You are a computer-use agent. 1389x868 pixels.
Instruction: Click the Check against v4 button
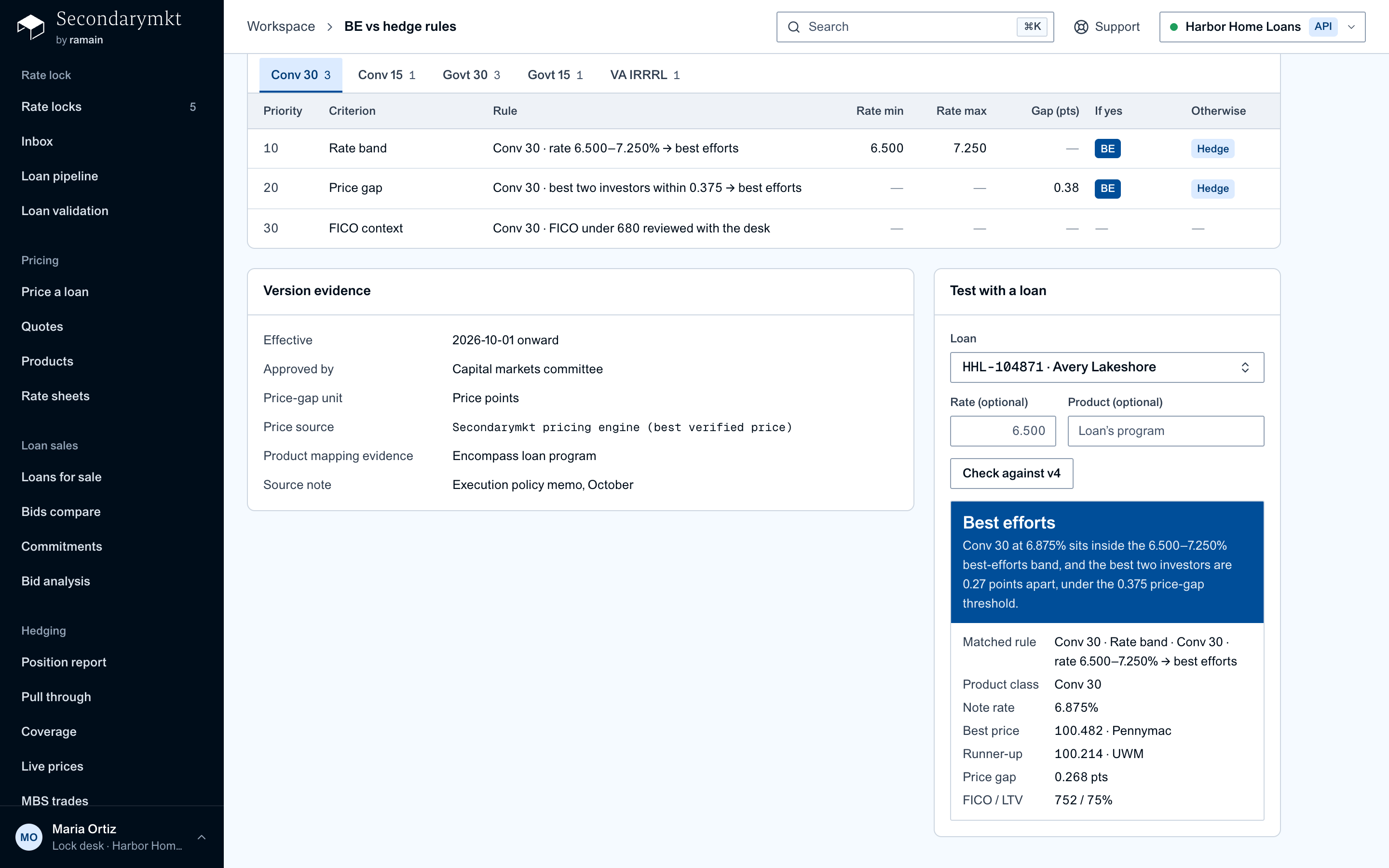(x=1011, y=474)
